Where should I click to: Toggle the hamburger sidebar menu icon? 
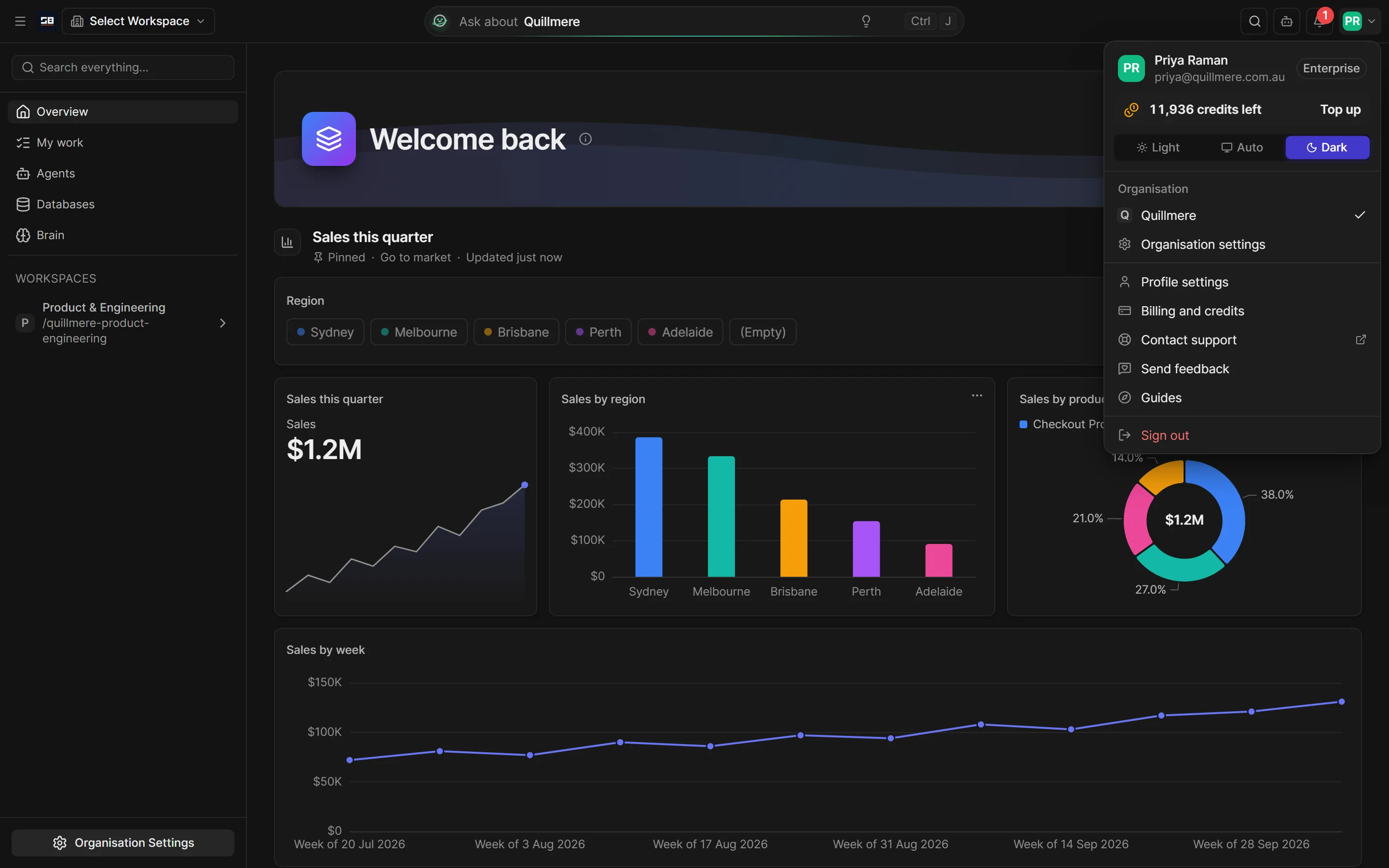pyautogui.click(x=20, y=21)
